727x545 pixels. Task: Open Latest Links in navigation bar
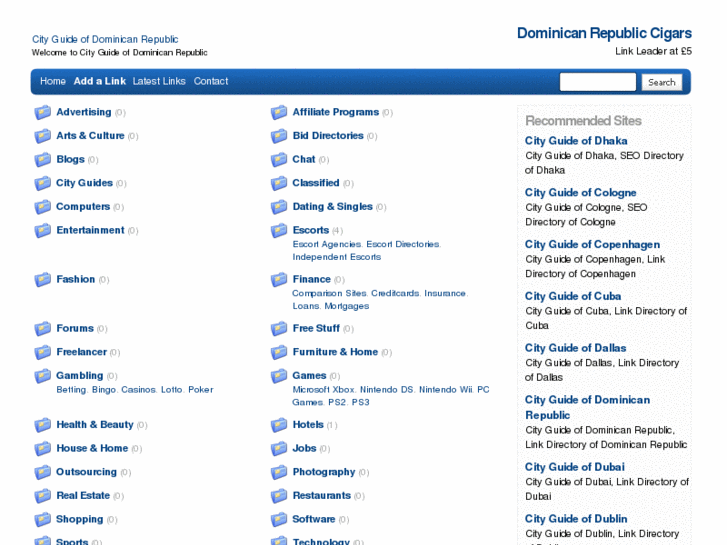click(159, 81)
